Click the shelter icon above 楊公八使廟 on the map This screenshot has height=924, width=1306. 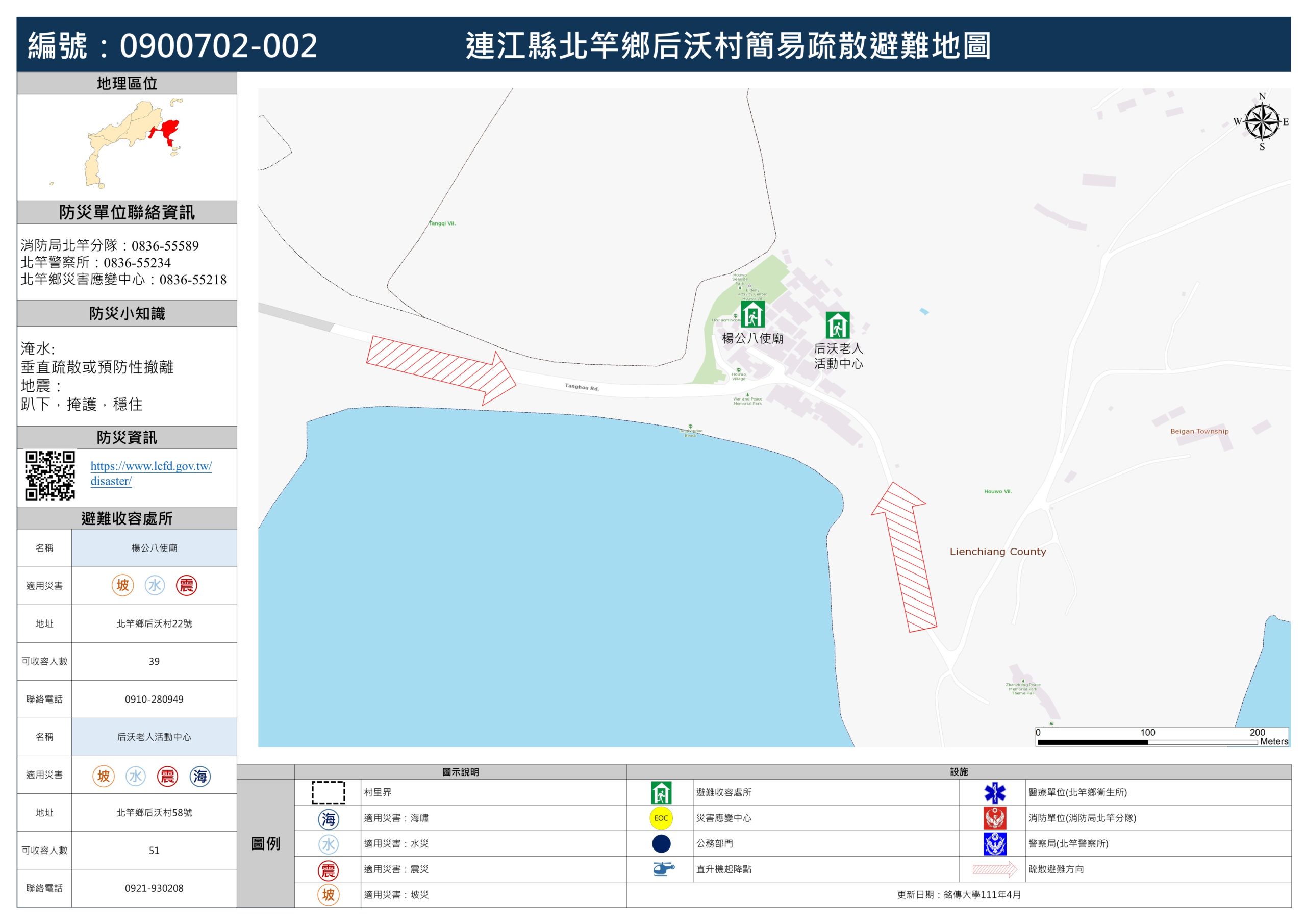(752, 314)
